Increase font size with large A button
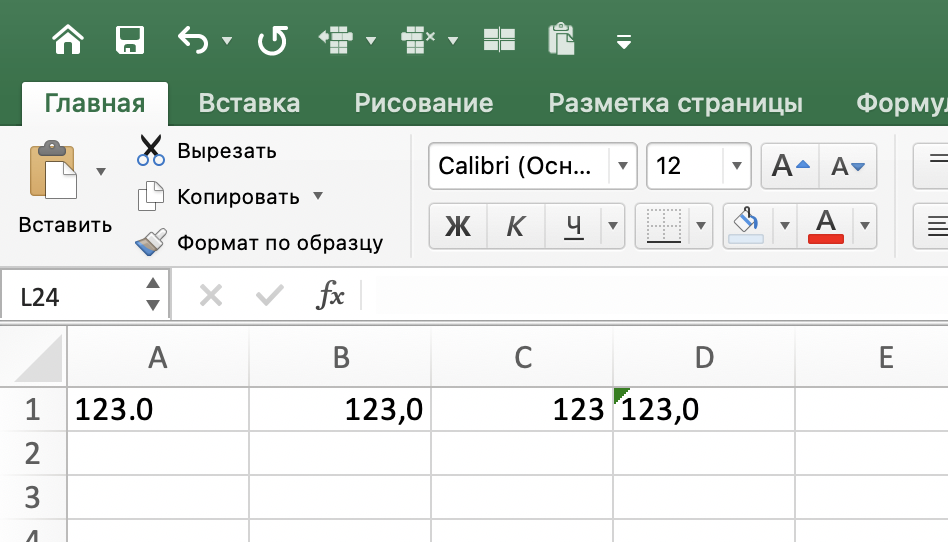Viewport: 948px width, 542px height. click(790, 166)
